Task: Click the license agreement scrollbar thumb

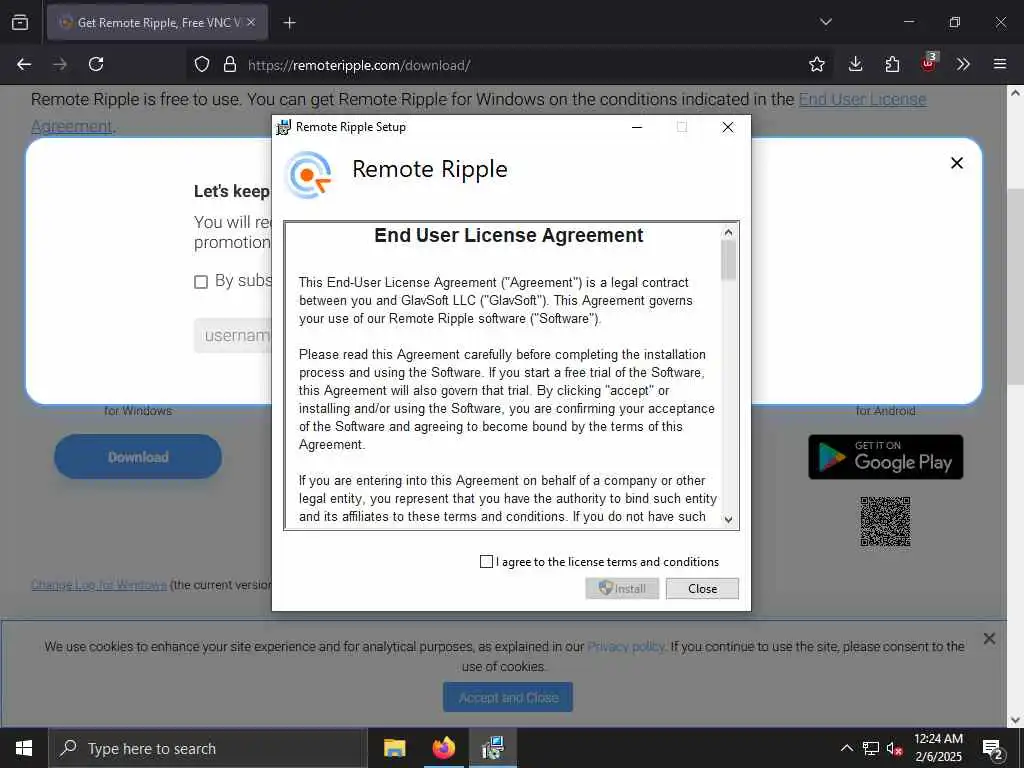Action: (x=728, y=260)
